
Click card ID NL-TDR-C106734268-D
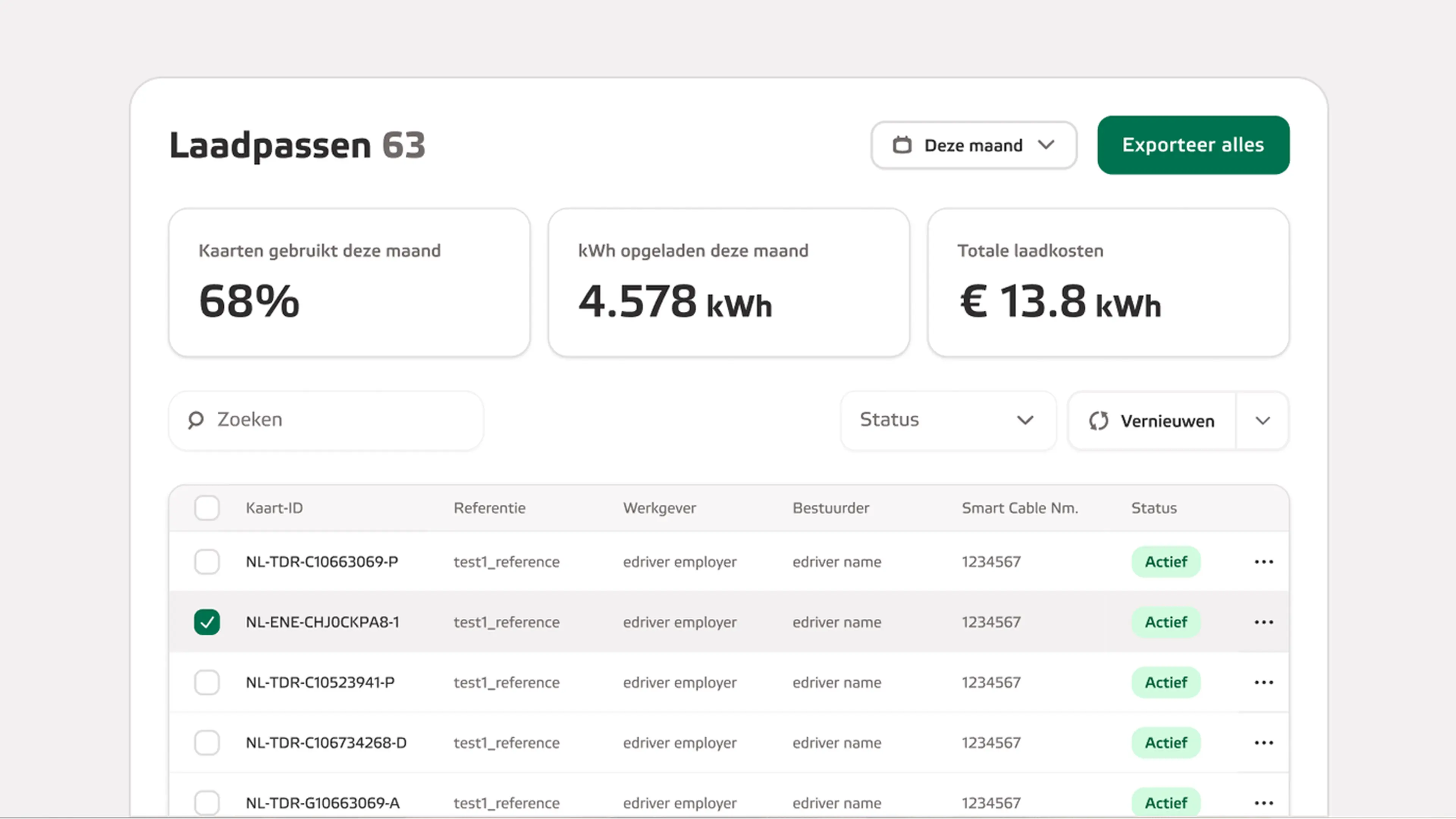coord(326,743)
